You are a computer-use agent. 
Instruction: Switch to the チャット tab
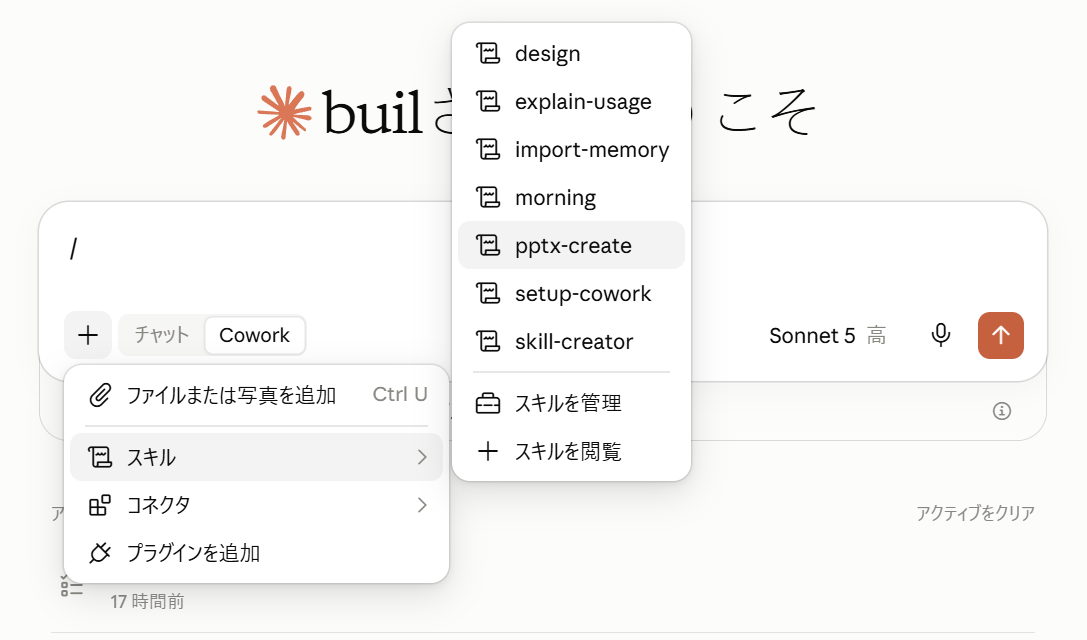point(162,335)
